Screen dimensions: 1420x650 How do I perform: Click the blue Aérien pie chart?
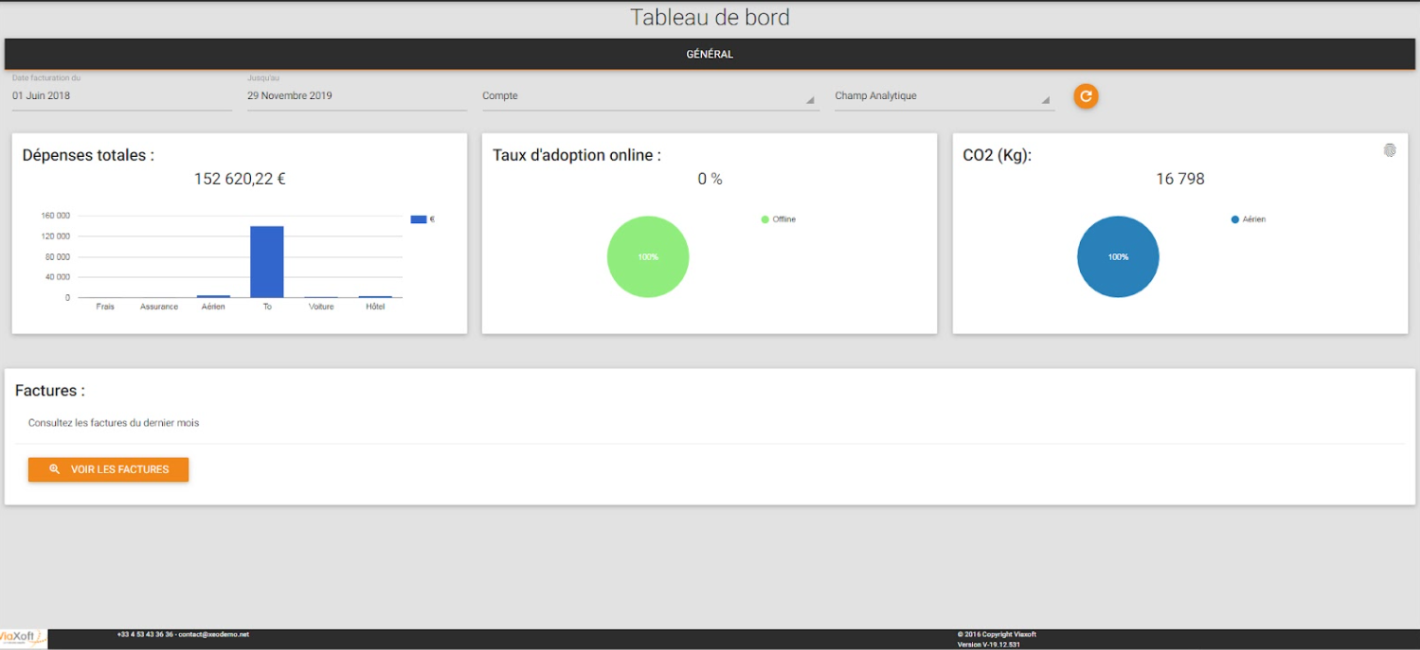coord(1118,257)
